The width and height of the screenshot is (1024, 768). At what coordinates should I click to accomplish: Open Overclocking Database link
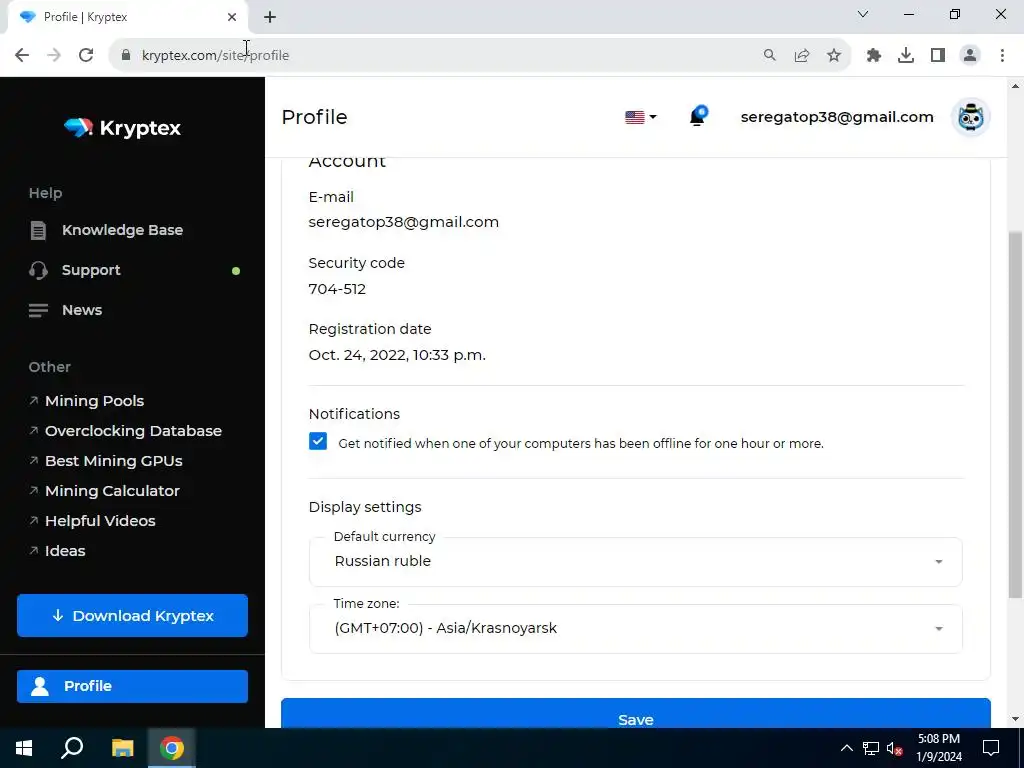coord(133,431)
